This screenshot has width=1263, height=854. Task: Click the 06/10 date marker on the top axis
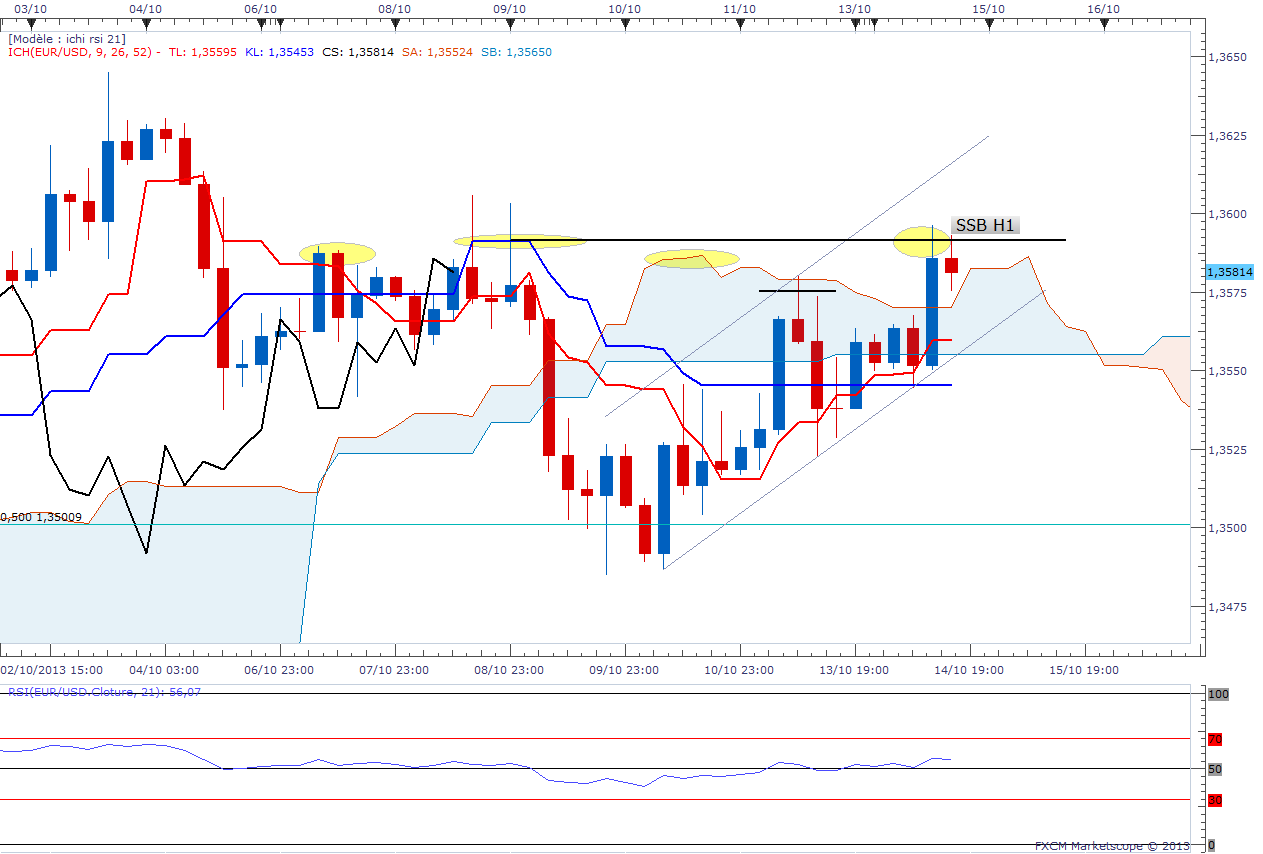pyautogui.click(x=260, y=8)
